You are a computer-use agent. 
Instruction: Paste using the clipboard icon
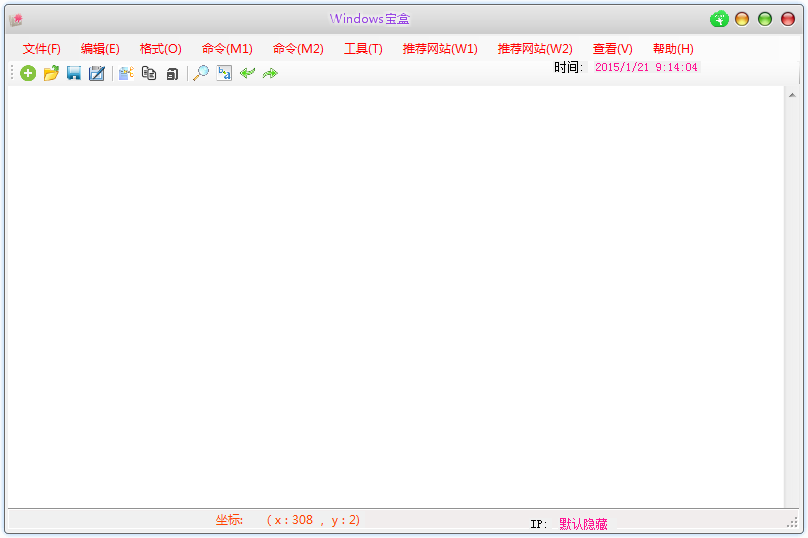pyautogui.click(x=172, y=74)
